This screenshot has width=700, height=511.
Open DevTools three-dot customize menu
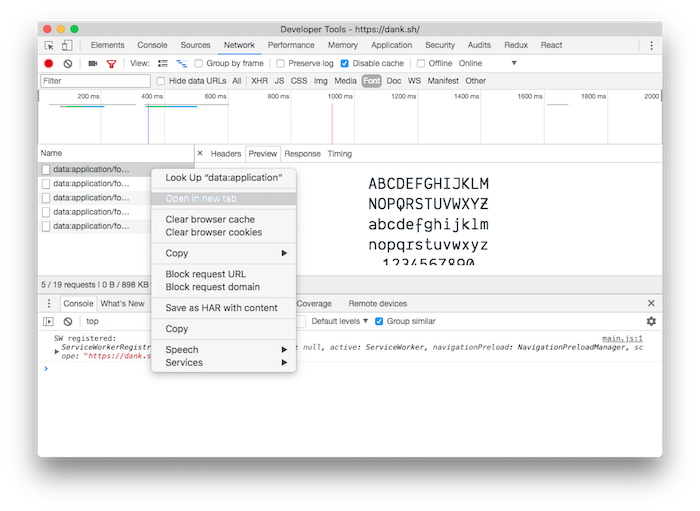(x=651, y=45)
